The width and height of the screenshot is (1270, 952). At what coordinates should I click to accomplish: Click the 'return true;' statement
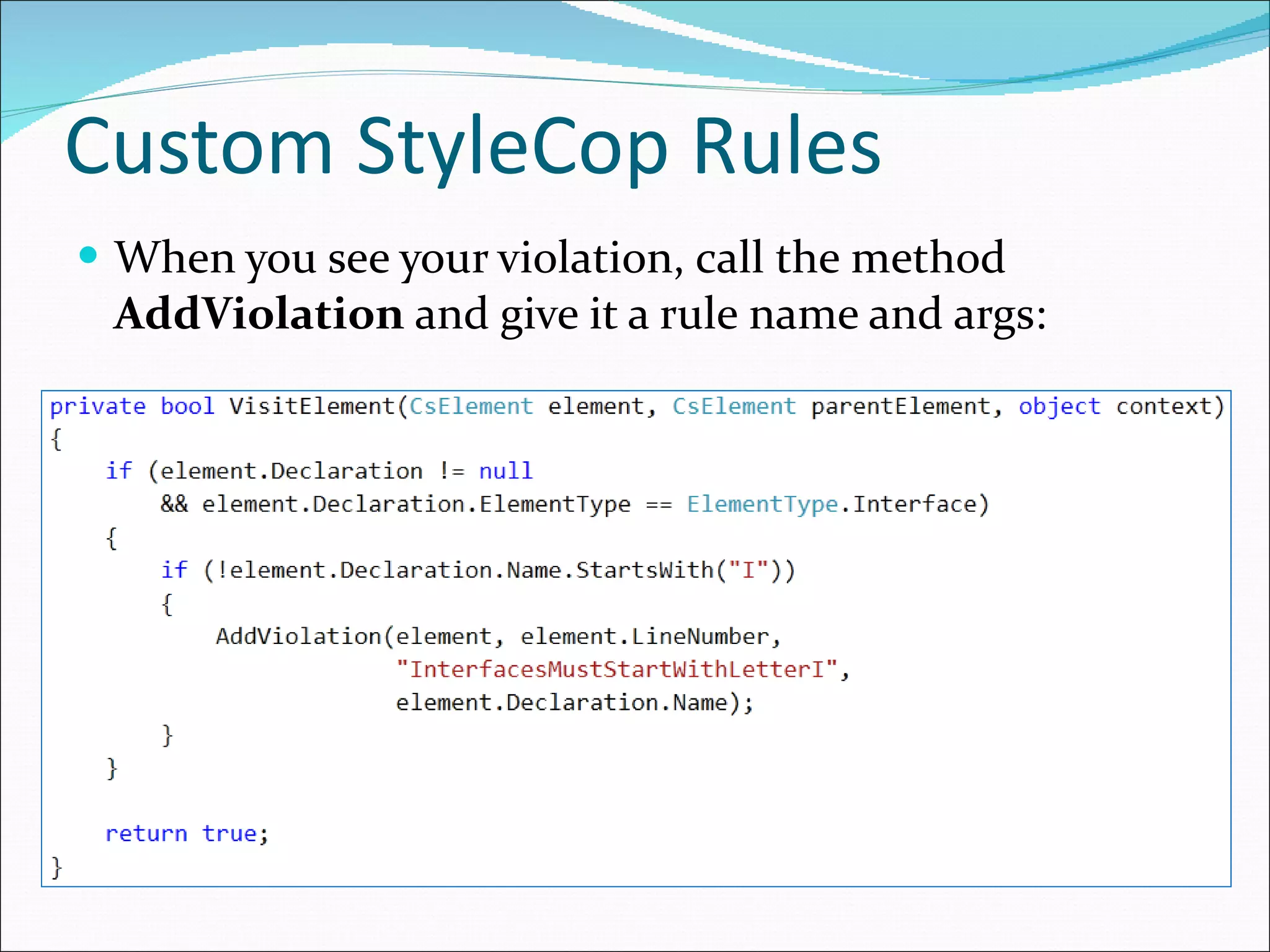point(187,834)
